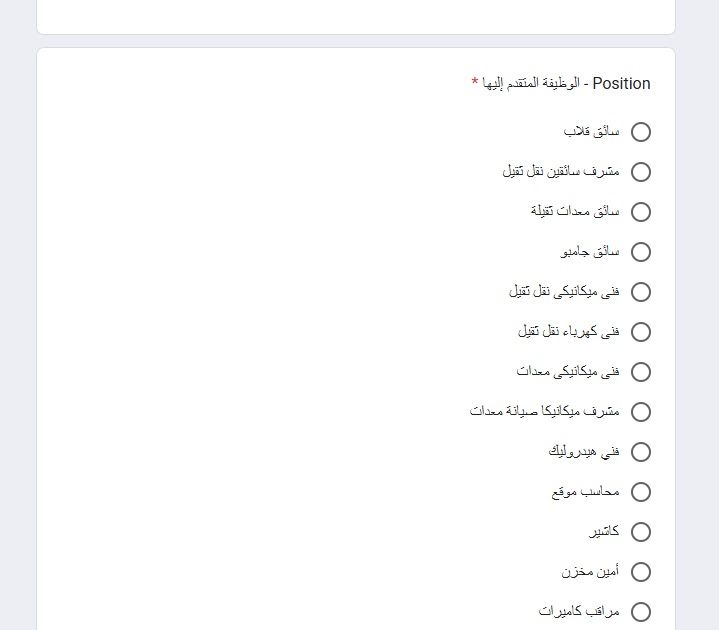The height and width of the screenshot is (630, 719).
Task: Pick 'مشرف ميكانيكا صيانة معدات' radio button
Action: coord(641,412)
